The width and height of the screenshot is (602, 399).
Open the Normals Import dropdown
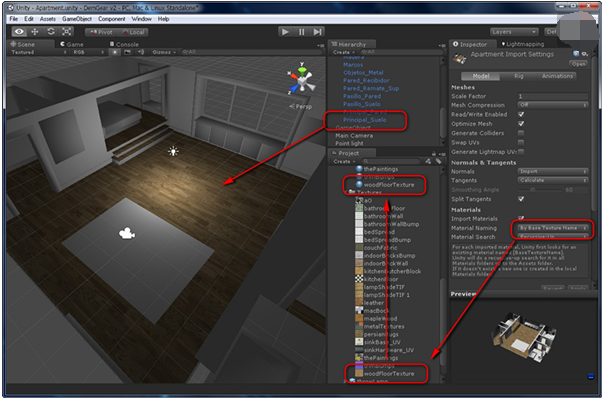coord(553,171)
